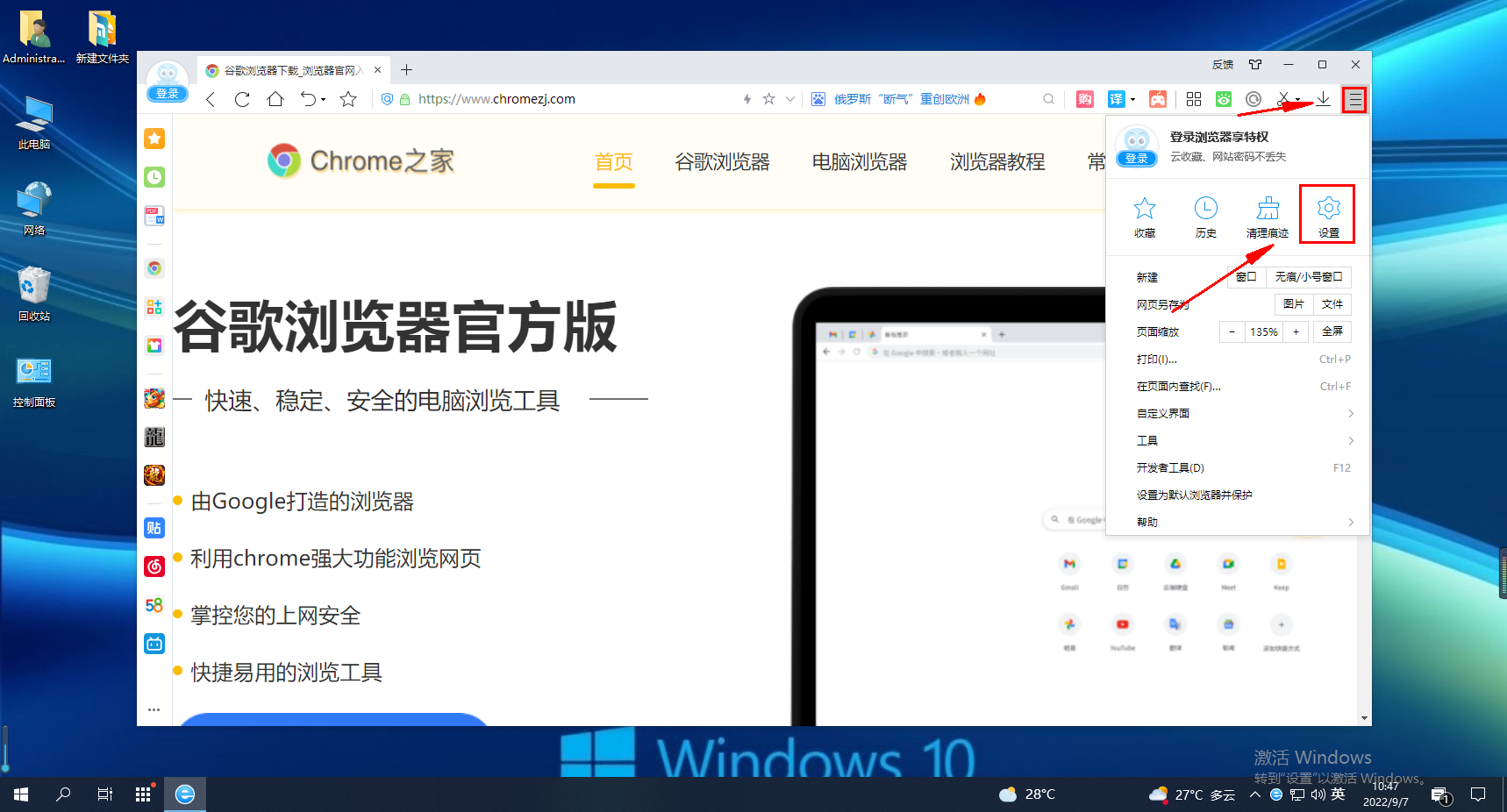Open the four-squares extensions grid icon
This screenshot has height=812, width=1507.
[1194, 99]
